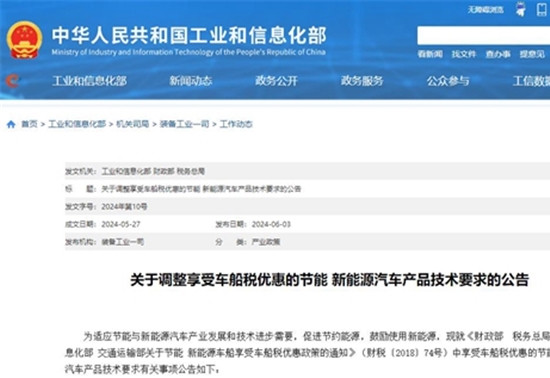The height and width of the screenshot is (378, 550).
Task: Open the 公众参与 navigation menu
Action: [x=448, y=81]
